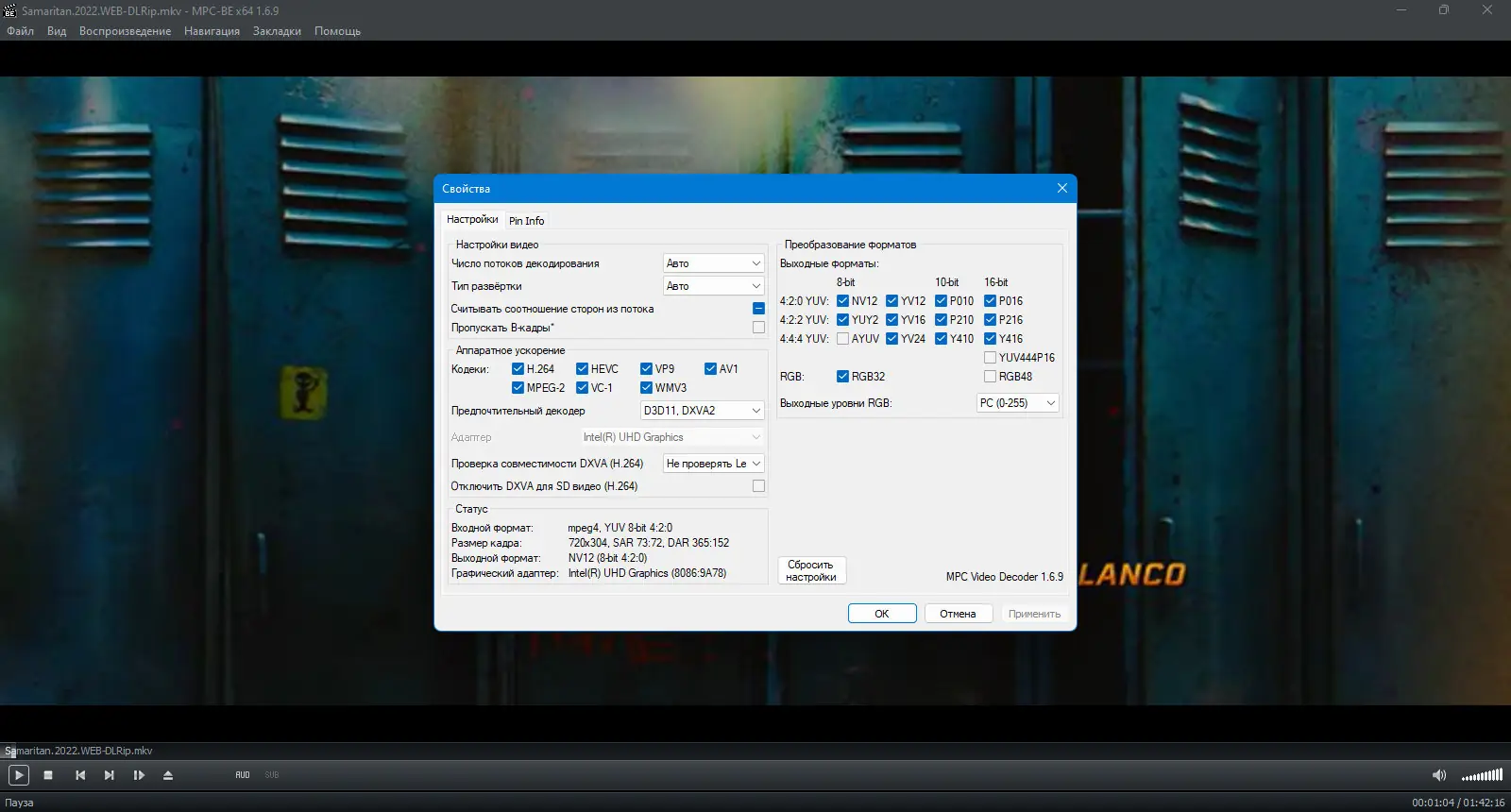
Task: Toggle WMV3 codec checkbox
Action: click(x=646, y=388)
